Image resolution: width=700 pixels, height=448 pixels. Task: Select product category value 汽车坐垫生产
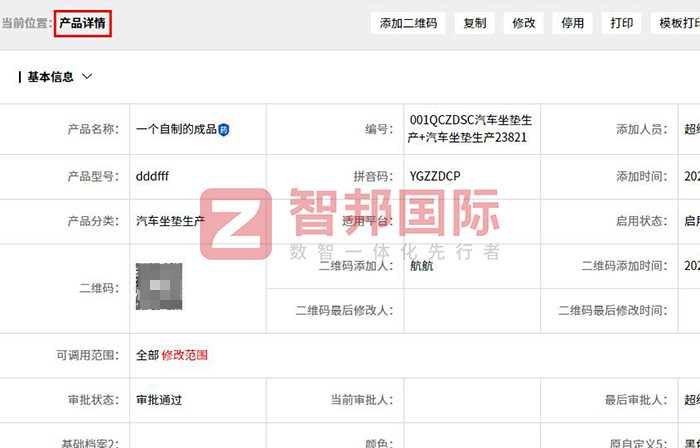171,221
